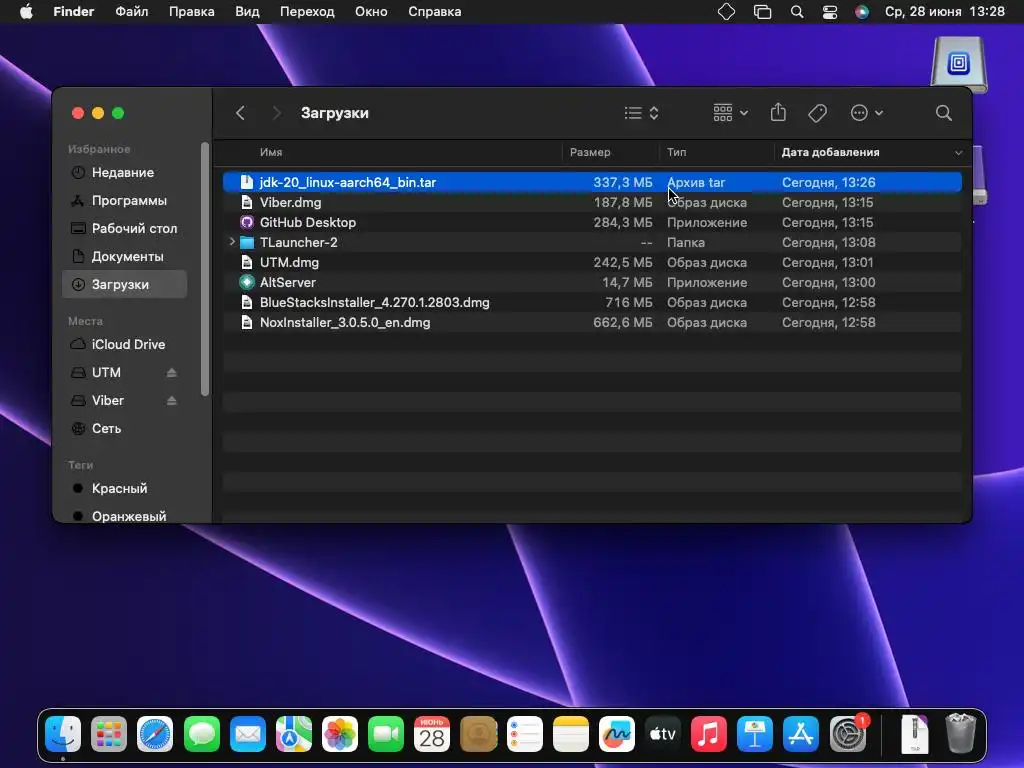Sort by the Размер column header

click(590, 152)
